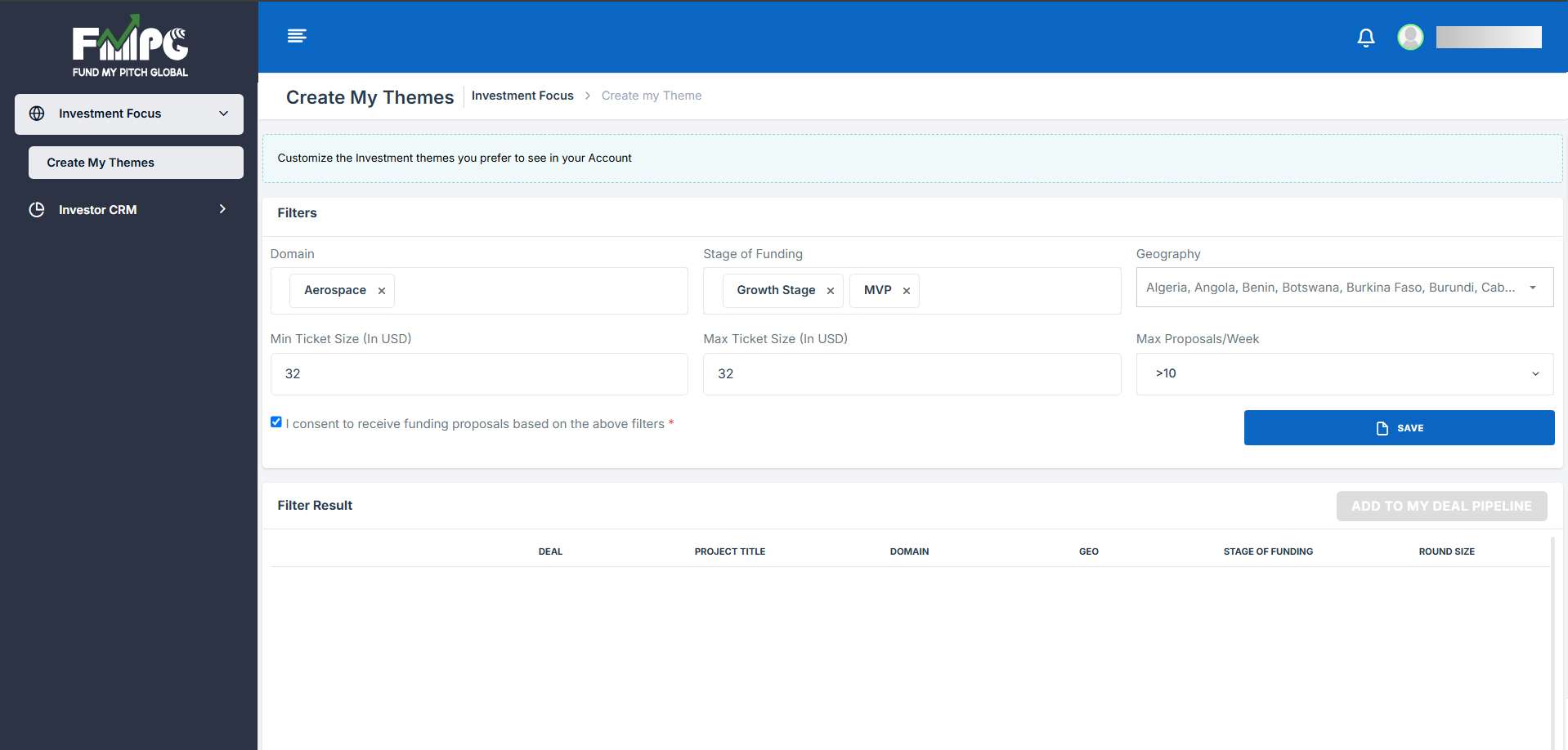Remove the Growth Stage tag
The image size is (1568, 750).
(830, 291)
